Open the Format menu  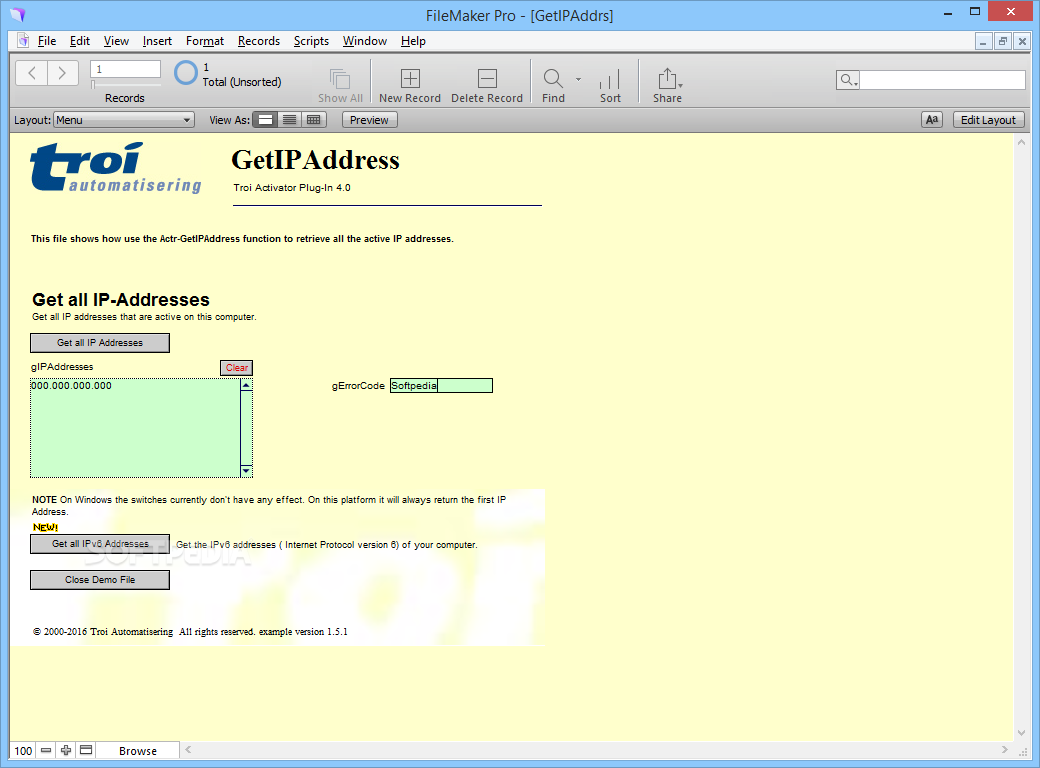[205, 41]
